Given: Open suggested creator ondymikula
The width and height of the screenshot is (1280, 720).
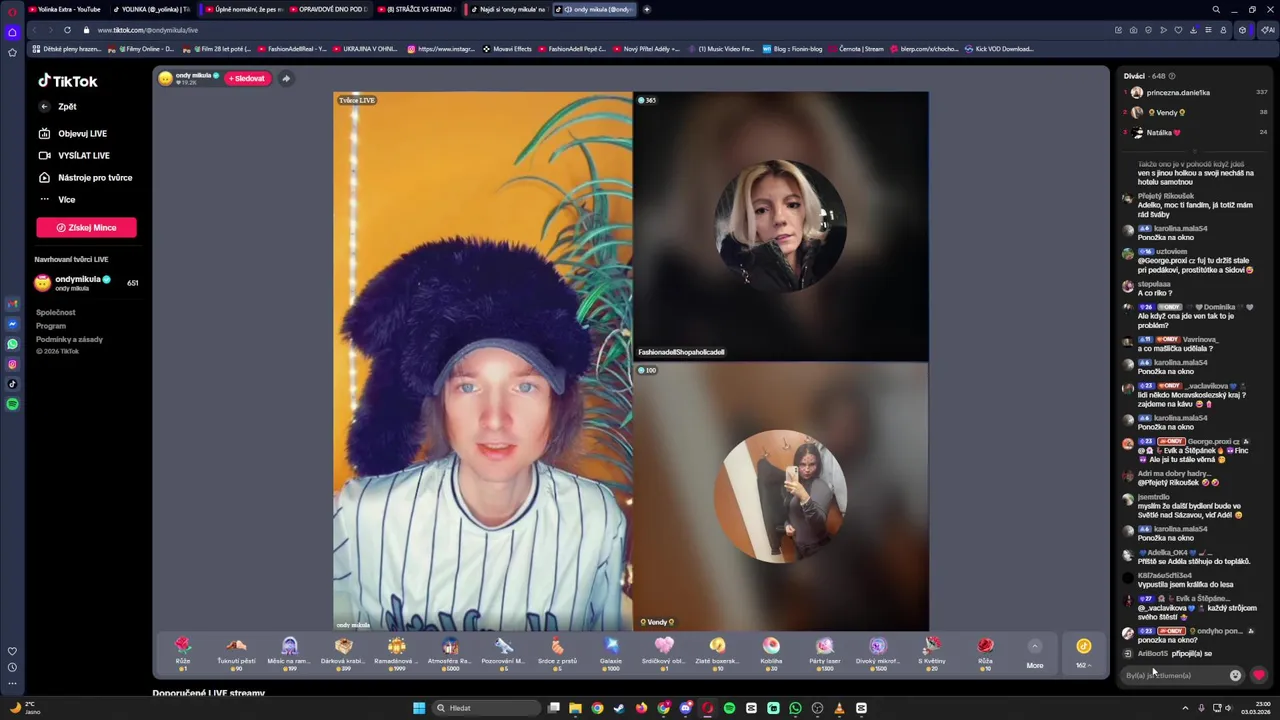Looking at the screenshot, I should (86, 283).
